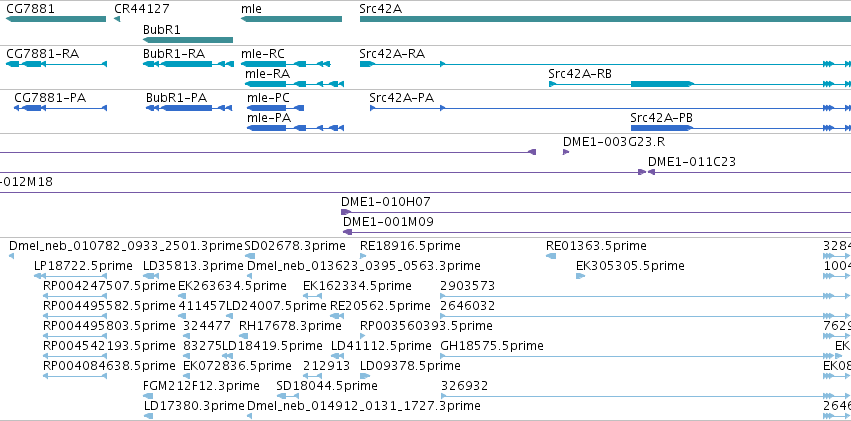Viewport: 851px width, 421px height.
Task: Select the FGM212F12.3prime EST
Action: 148,397
